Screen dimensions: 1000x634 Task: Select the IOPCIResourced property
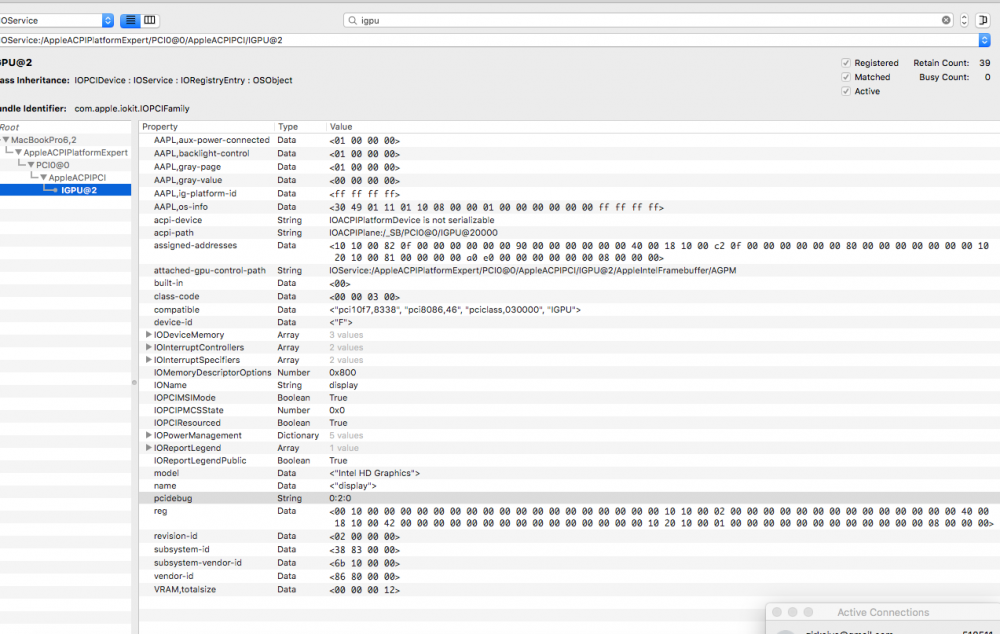(x=569, y=423)
